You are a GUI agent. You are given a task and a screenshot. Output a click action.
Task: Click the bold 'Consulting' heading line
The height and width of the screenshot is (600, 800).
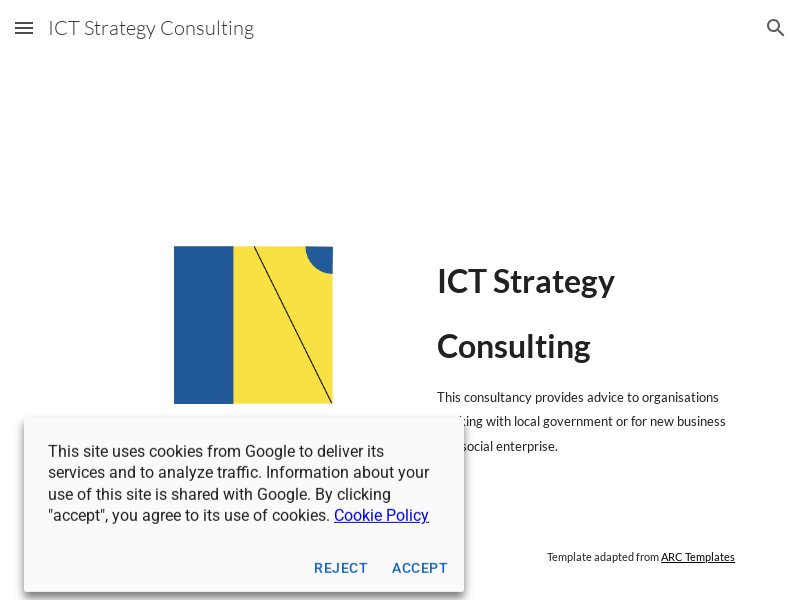coord(514,346)
